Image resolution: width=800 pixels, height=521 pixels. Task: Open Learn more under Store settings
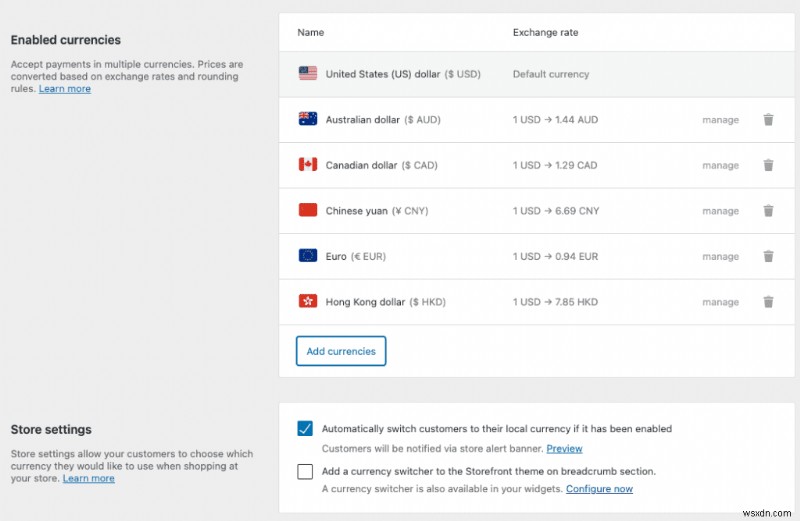pyautogui.click(x=89, y=479)
